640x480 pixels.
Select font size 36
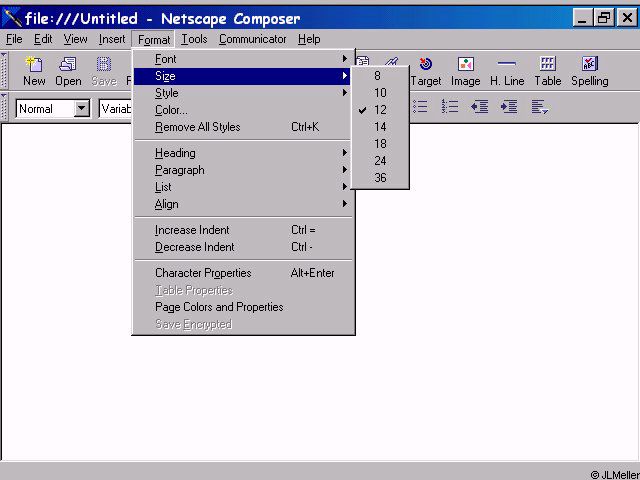tap(380, 178)
